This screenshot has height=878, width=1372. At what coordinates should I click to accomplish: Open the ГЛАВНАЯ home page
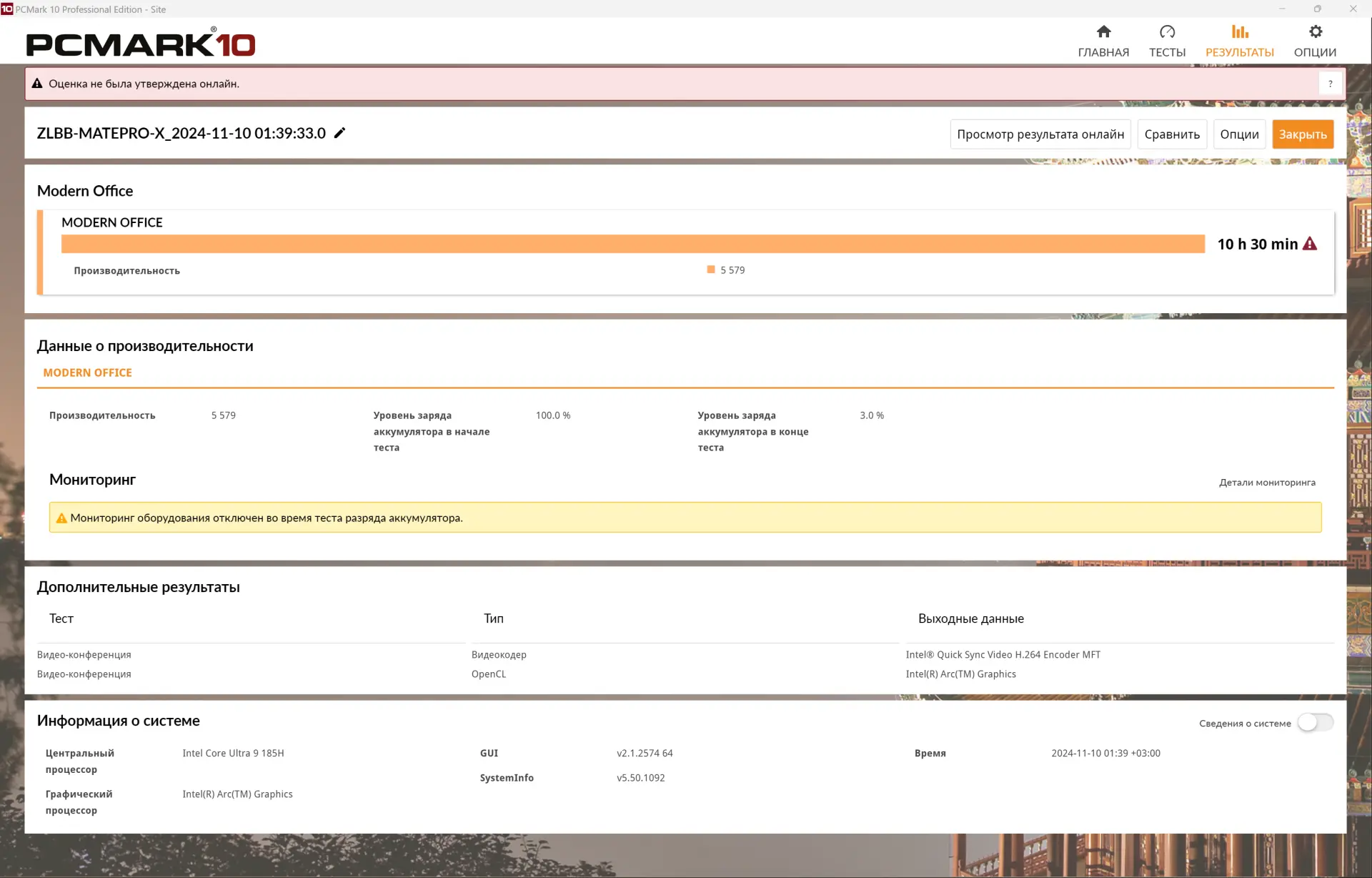1103,41
